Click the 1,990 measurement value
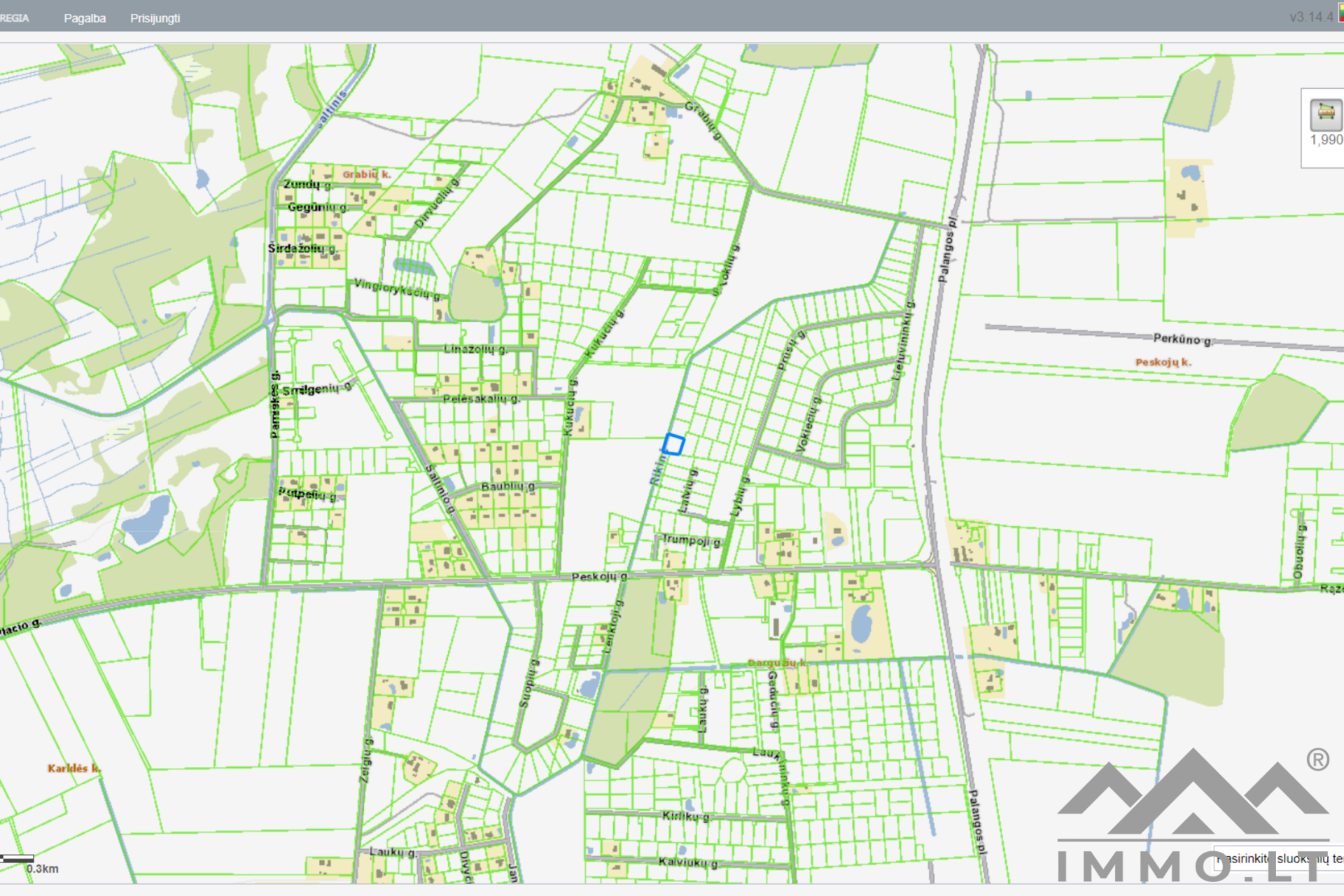Screen dimensions: 1344x896 click(1326, 140)
